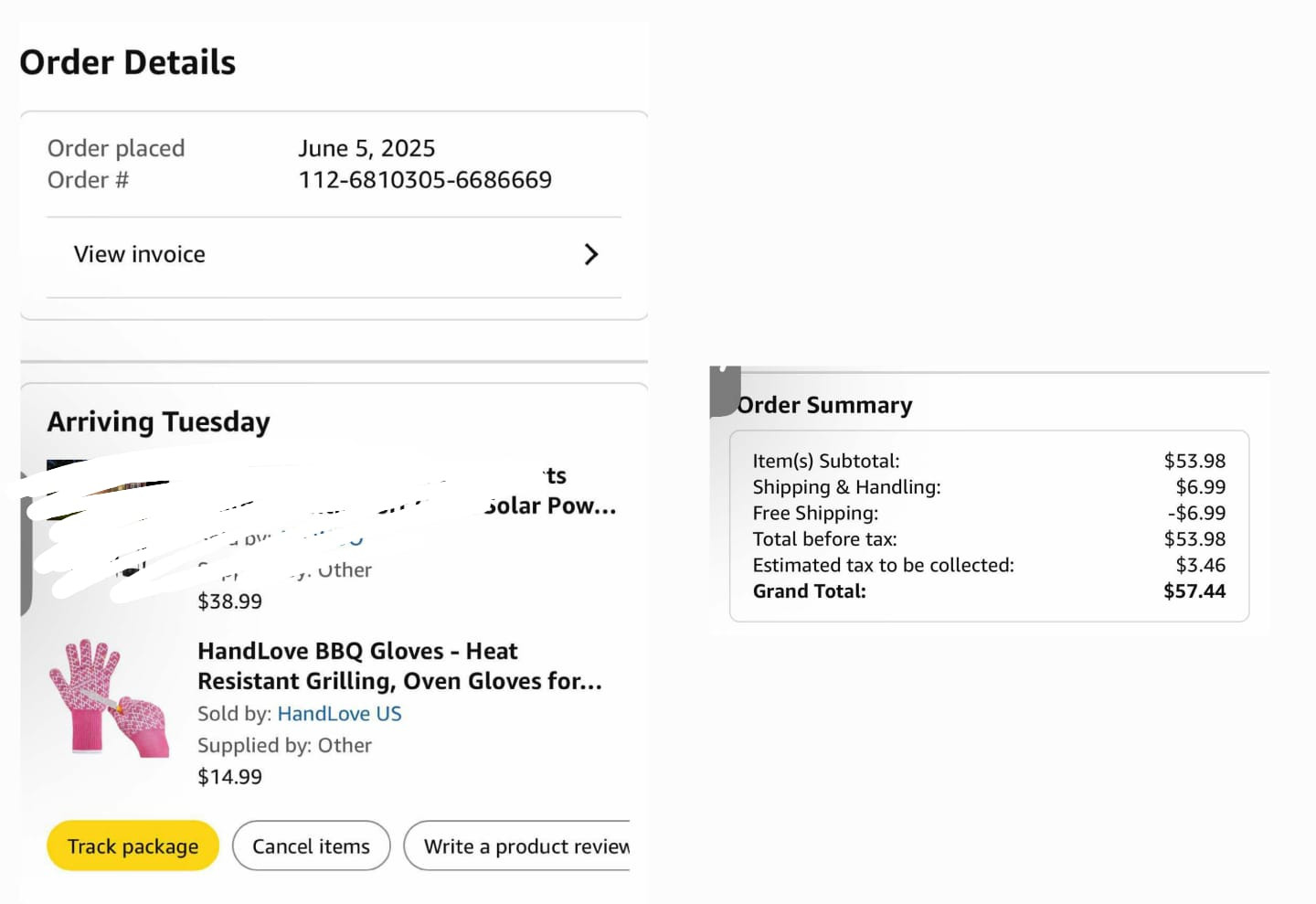Click the Cancel items button
1316x904 pixels.
point(311,846)
